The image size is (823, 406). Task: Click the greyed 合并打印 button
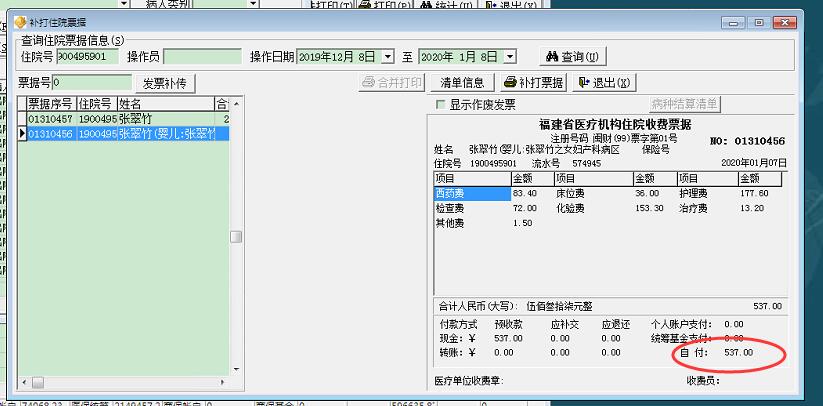(x=392, y=82)
